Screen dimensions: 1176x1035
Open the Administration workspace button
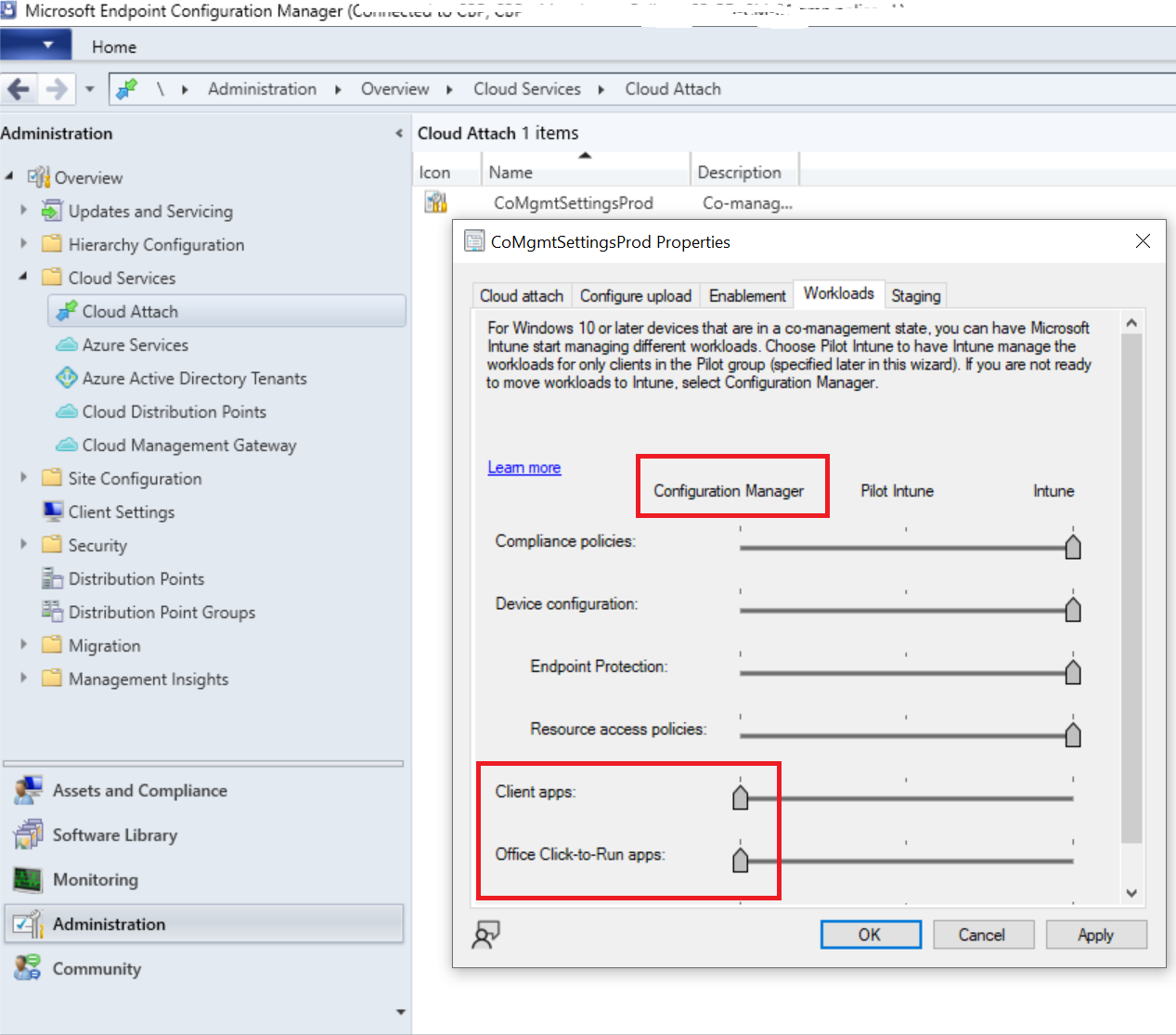(203, 925)
